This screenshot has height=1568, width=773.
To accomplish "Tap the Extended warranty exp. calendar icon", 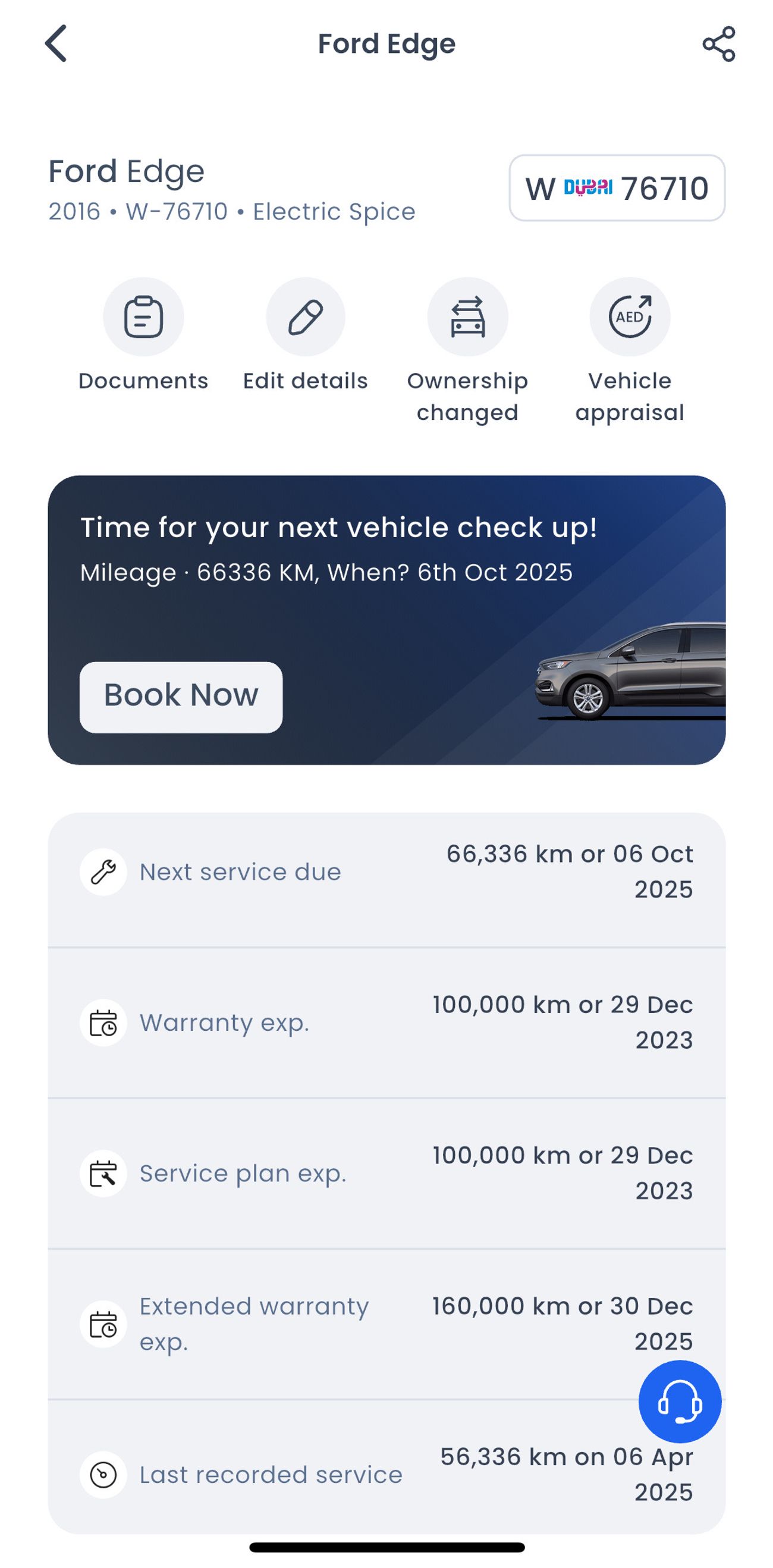I will point(103,1324).
